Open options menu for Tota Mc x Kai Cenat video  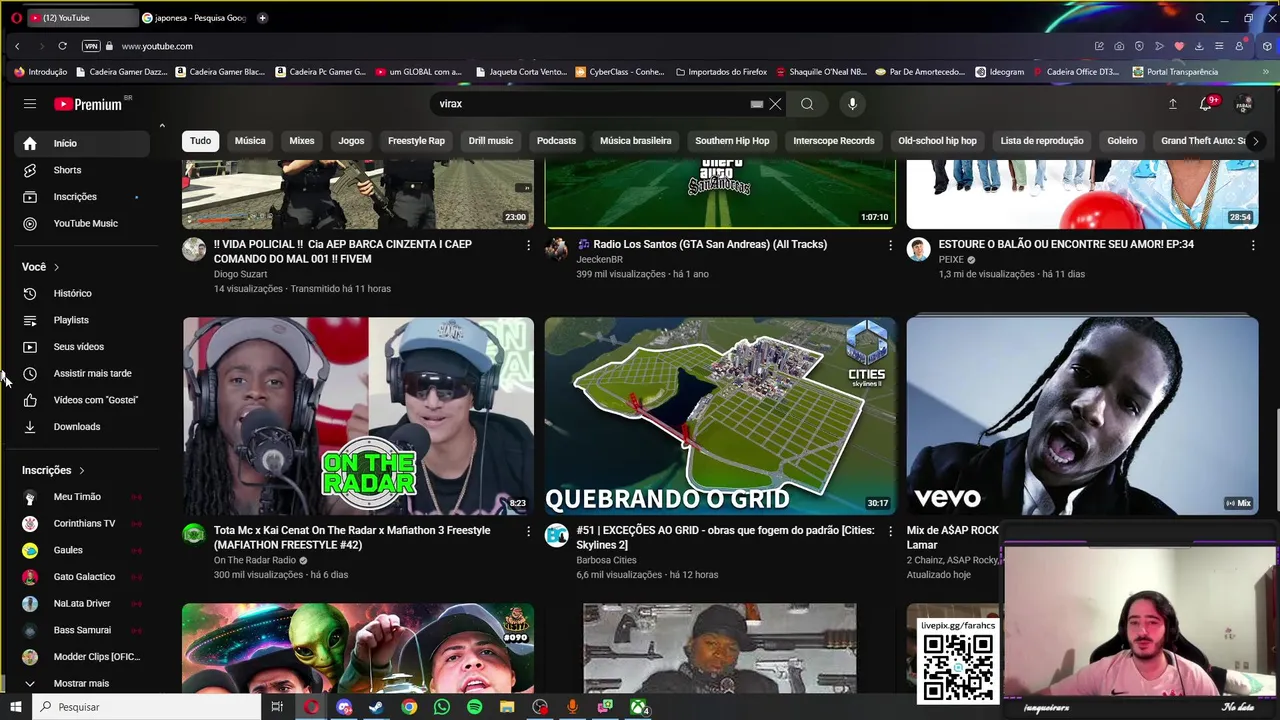click(x=529, y=531)
